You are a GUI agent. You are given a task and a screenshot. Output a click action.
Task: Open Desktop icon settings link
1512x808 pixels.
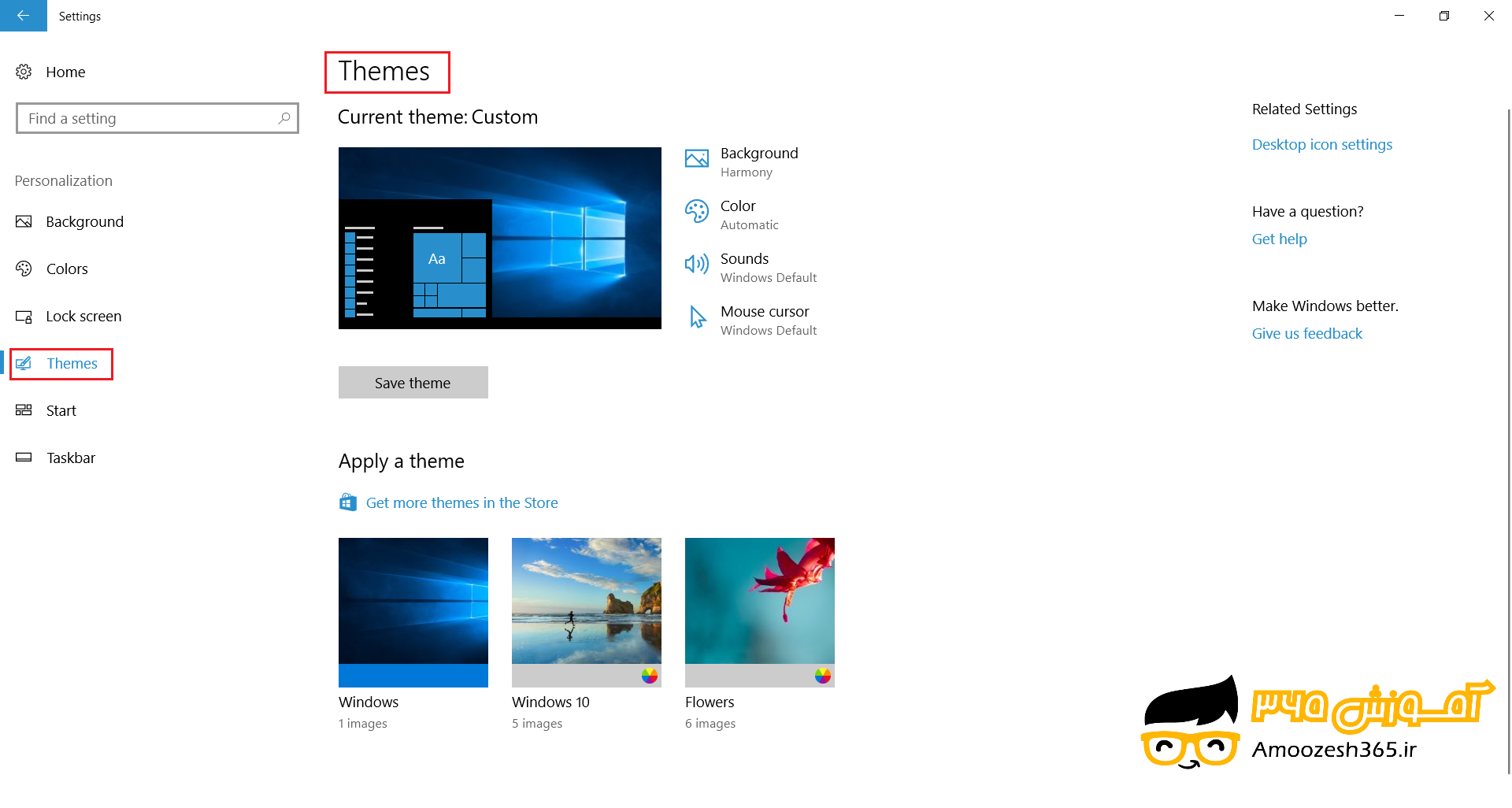1321,144
